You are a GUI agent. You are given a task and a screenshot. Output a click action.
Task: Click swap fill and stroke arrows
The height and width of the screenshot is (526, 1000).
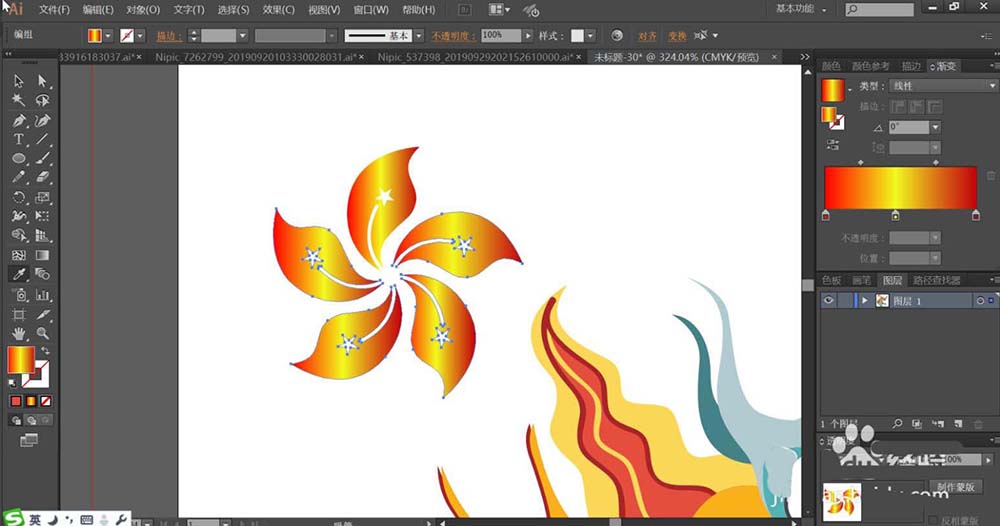[x=45, y=351]
